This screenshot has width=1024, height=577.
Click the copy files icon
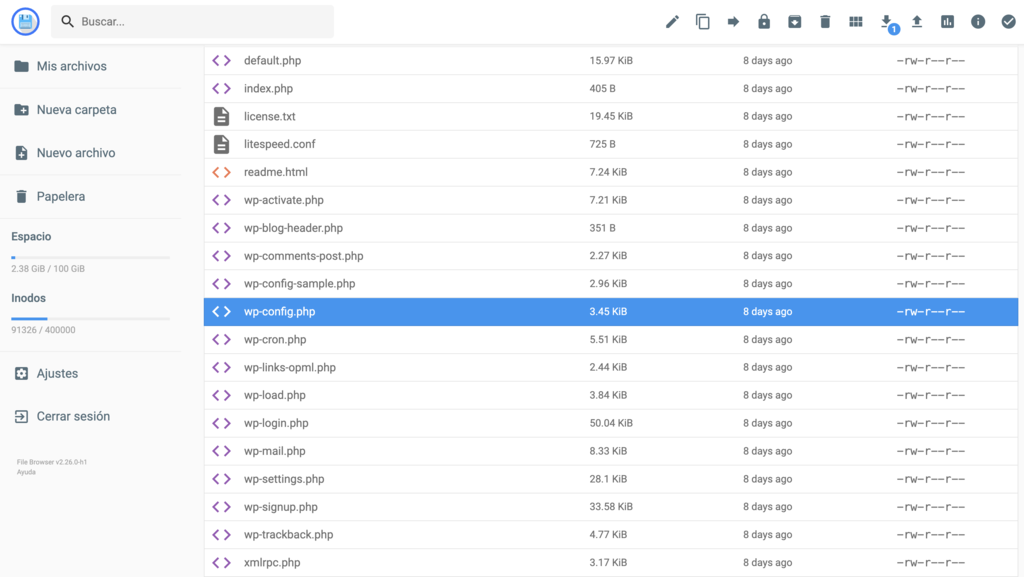point(703,21)
